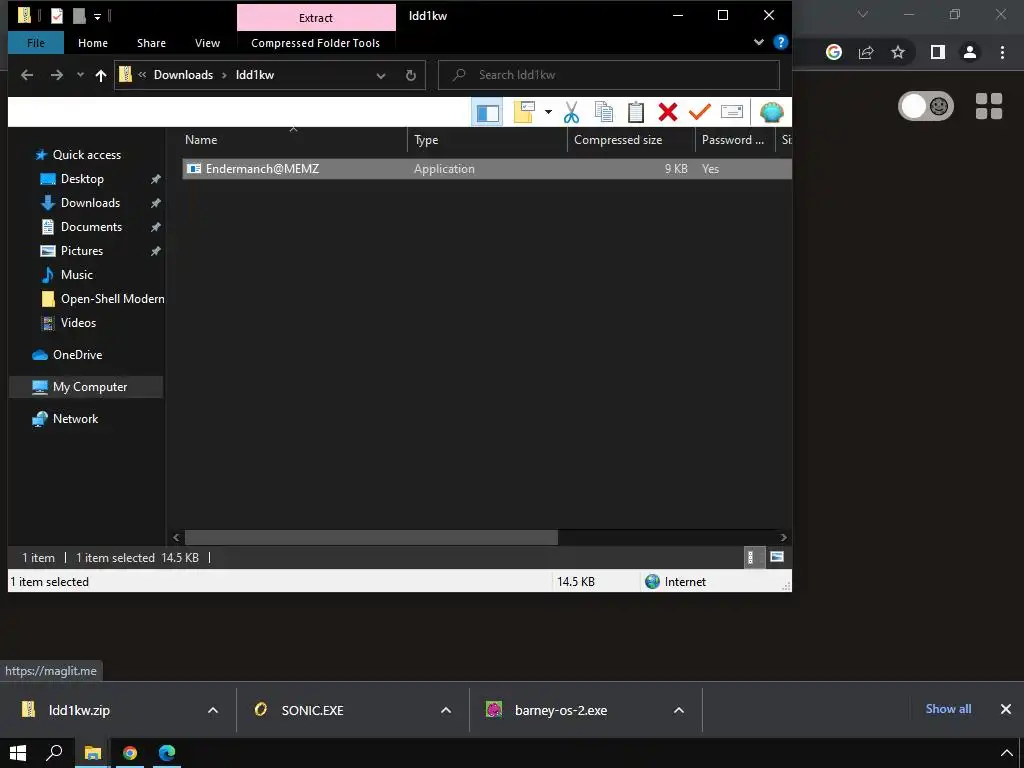The image size is (1024, 768).
Task: Click the scissors Cut icon
Action: pyautogui.click(x=571, y=112)
